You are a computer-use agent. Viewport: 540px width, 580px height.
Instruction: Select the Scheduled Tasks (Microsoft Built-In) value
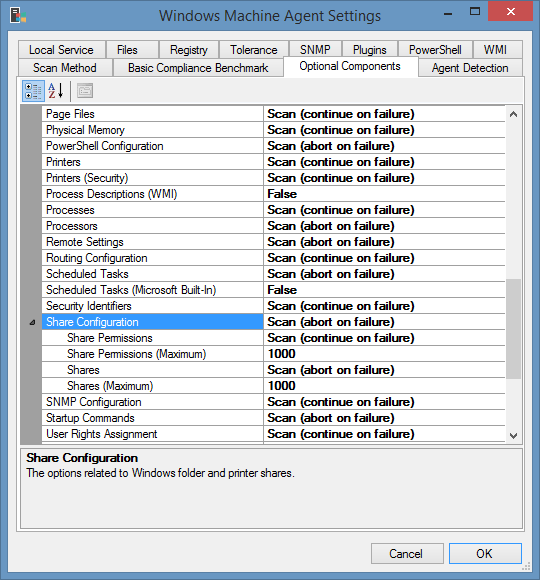click(384, 290)
